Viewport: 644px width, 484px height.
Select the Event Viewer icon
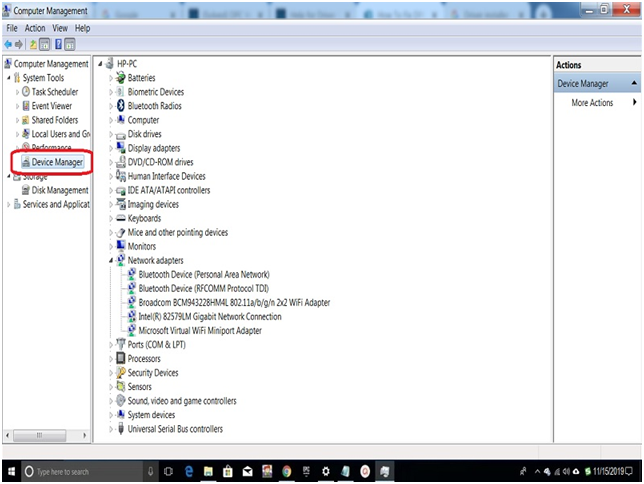25,106
